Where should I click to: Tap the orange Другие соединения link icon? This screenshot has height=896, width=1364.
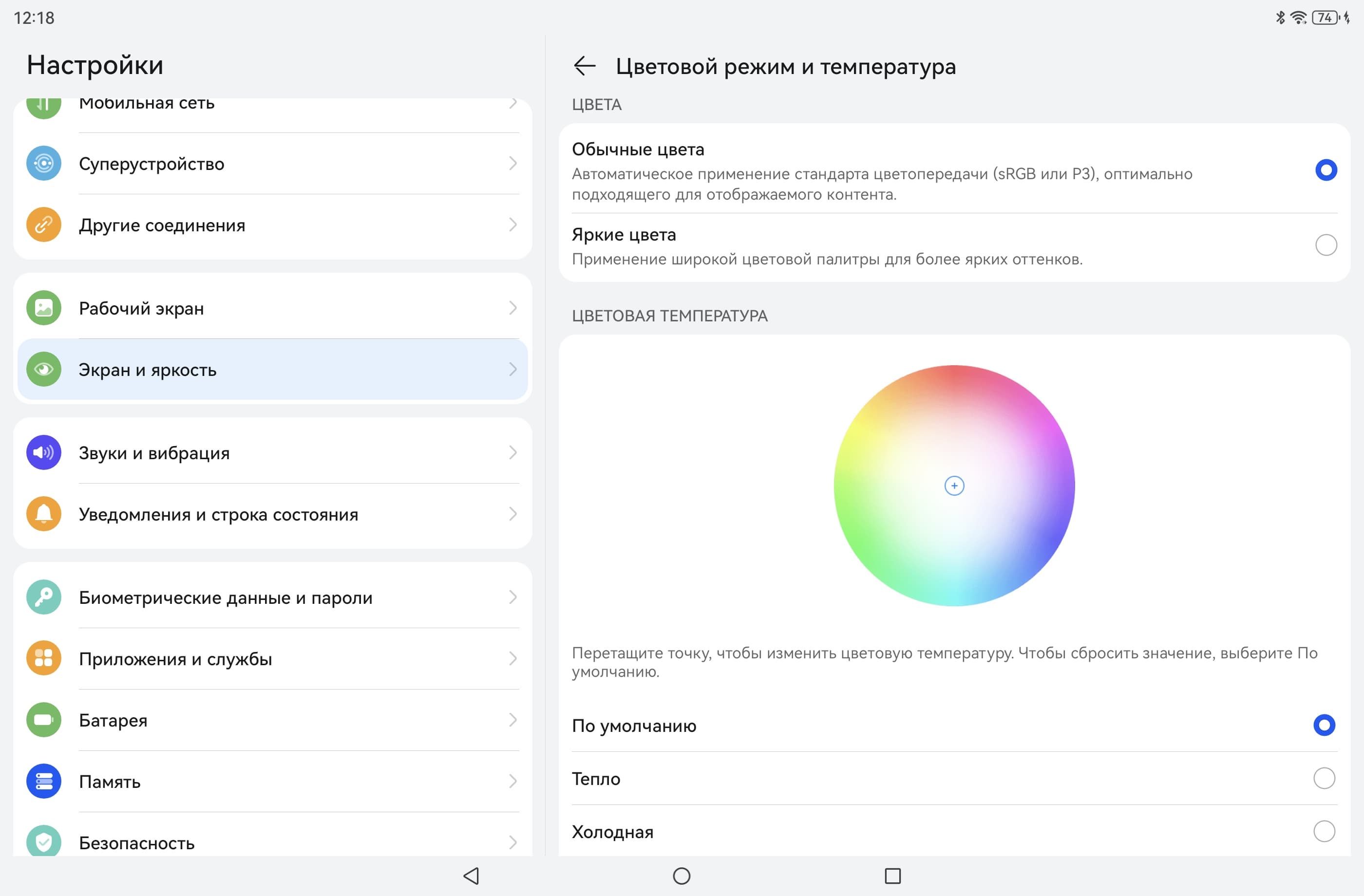coord(43,224)
